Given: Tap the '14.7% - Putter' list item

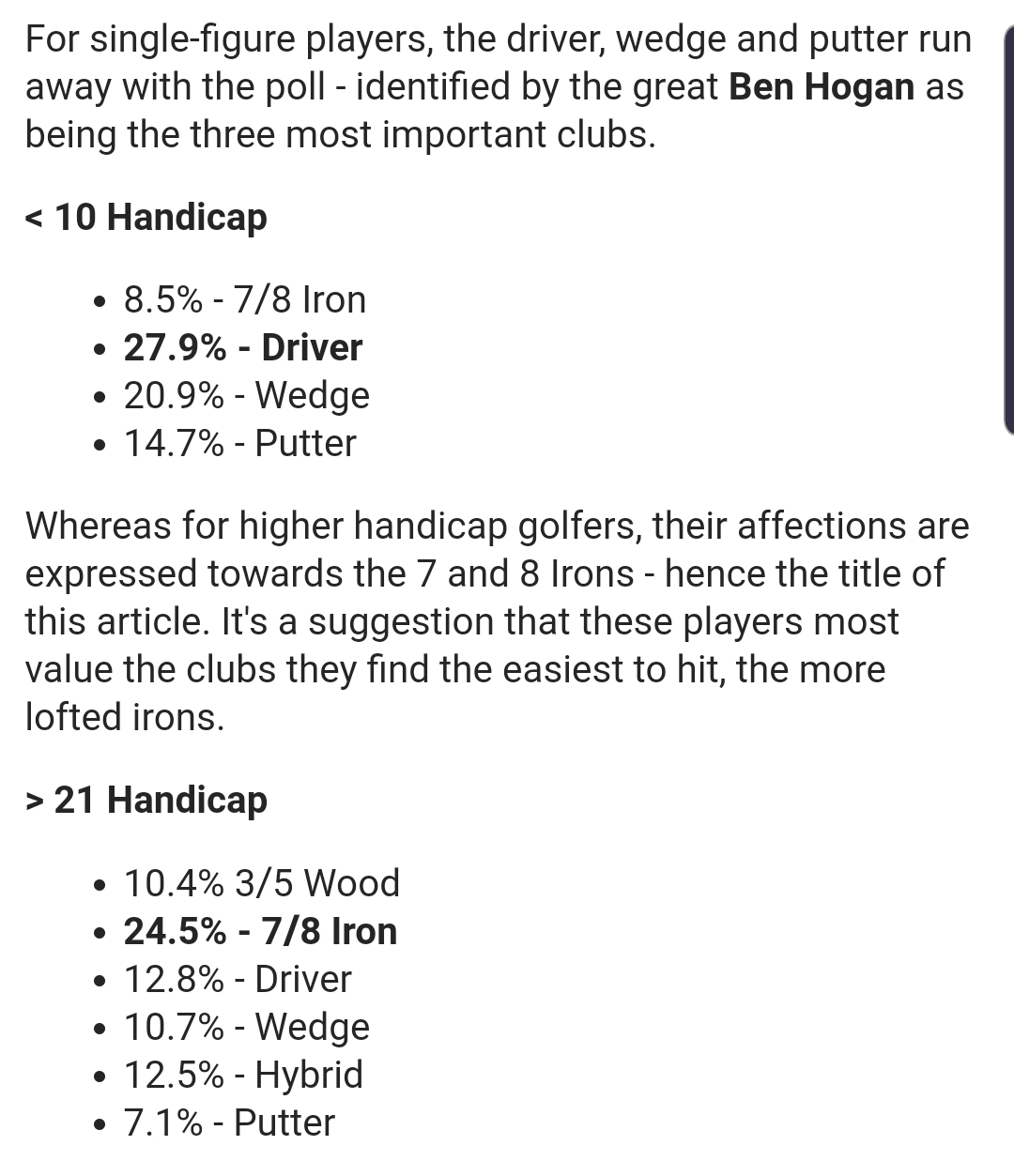Looking at the screenshot, I should pos(239,444).
